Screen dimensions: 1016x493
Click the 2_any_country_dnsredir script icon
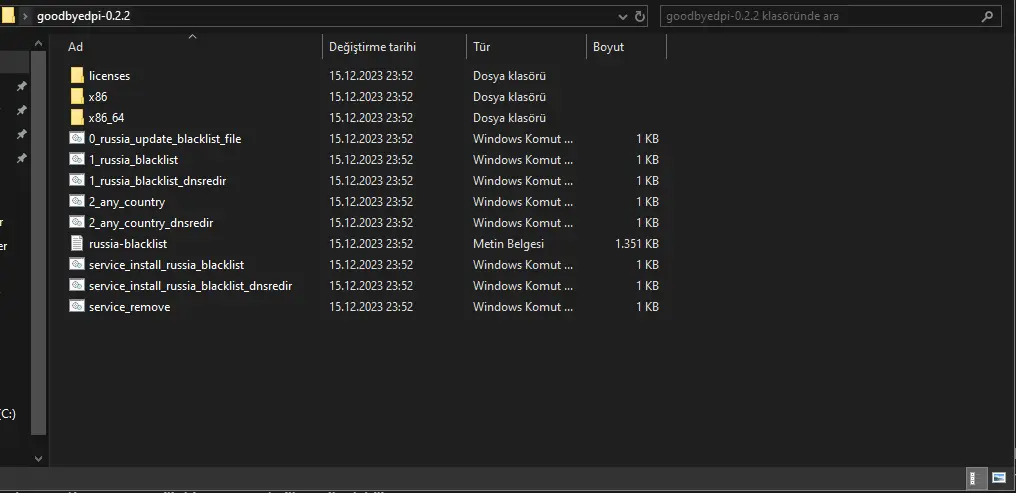(x=77, y=223)
